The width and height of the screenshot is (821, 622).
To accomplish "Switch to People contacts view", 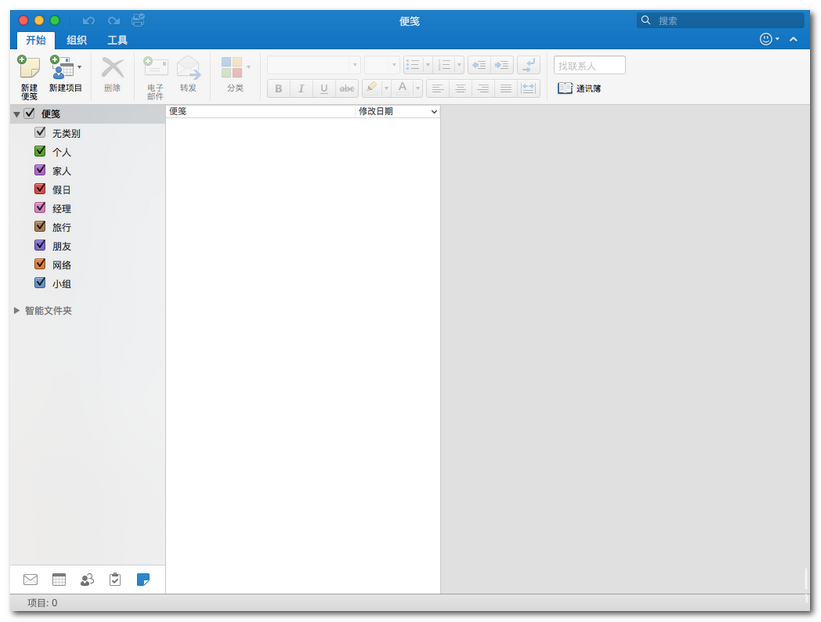I will pyautogui.click(x=87, y=580).
